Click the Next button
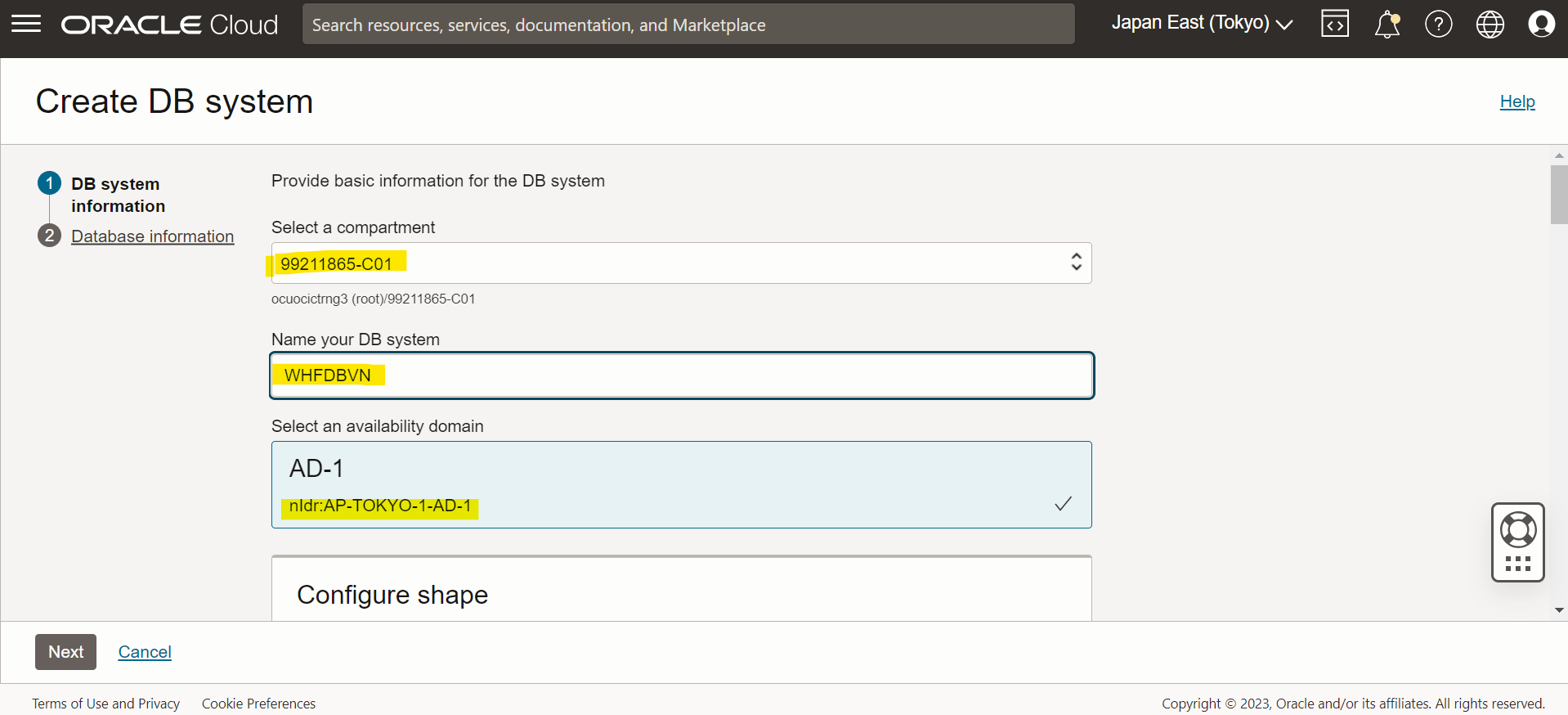The height and width of the screenshot is (715, 1568). tap(65, 652)
